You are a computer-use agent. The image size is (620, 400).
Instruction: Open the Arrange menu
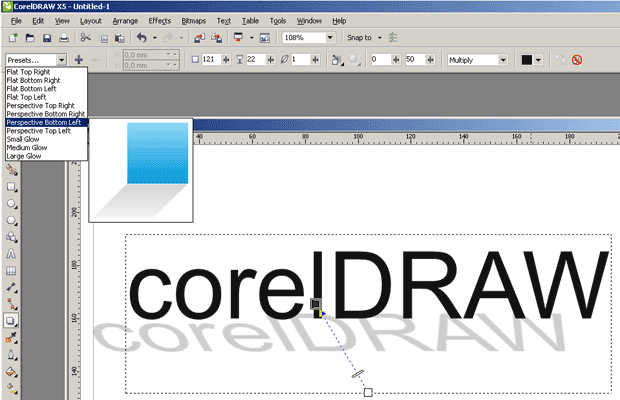pyautogui.click(x=125, y=21)
